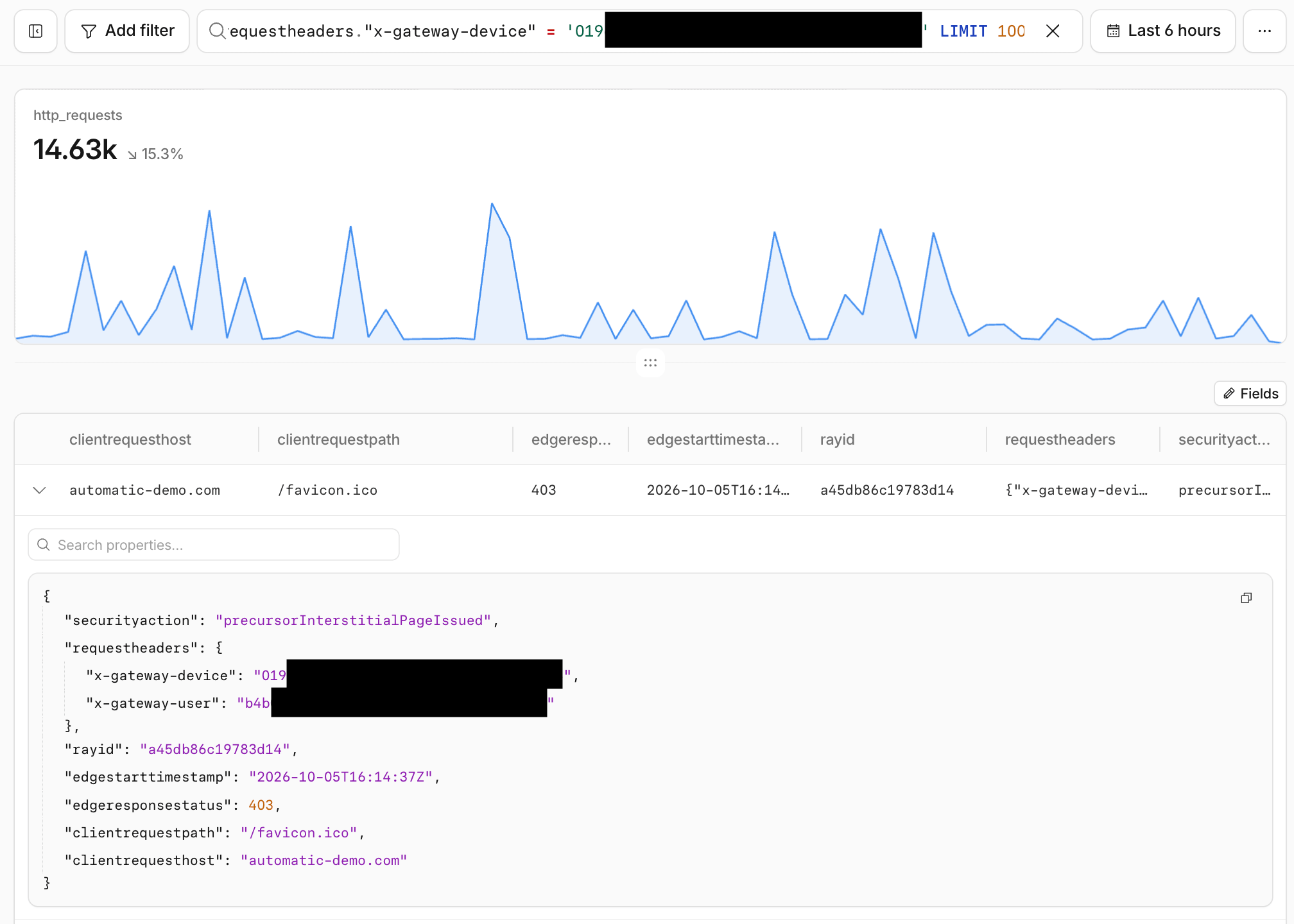1294x924 pixels.
Task: Click the securityact... column header
Action: click(1224, 440)
